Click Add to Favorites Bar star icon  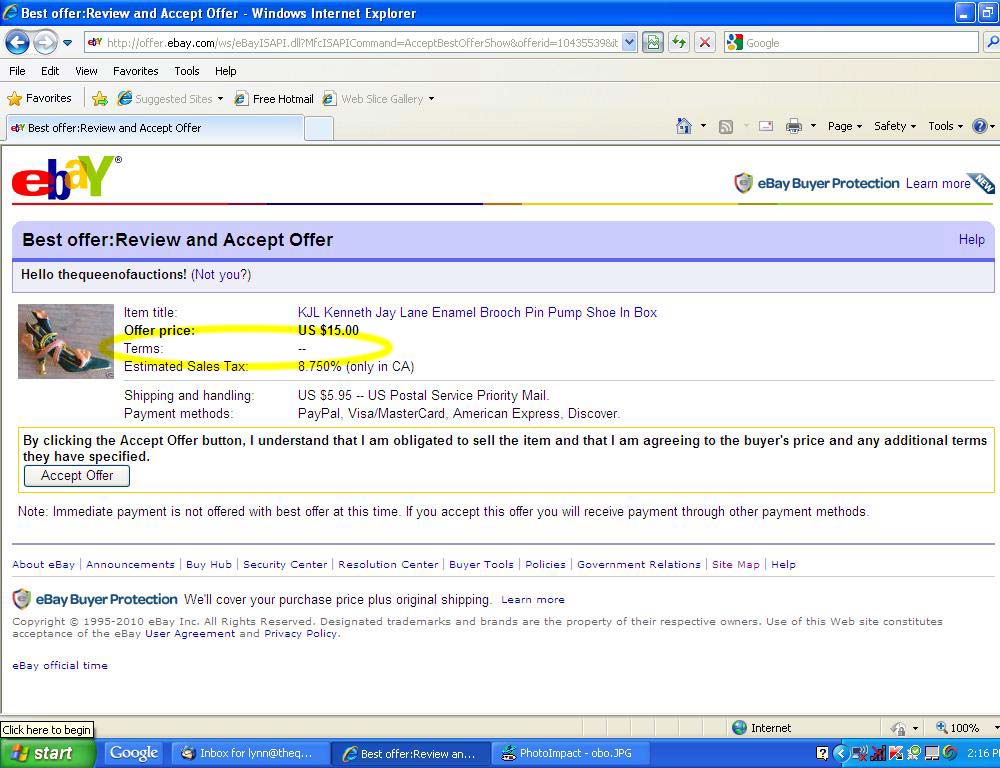click(x=99, y=98)
